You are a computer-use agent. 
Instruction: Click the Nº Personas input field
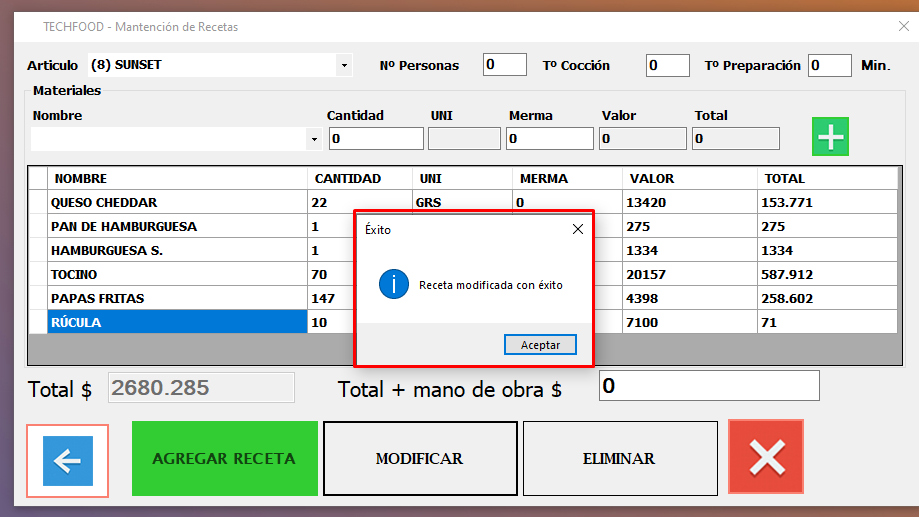point(504,65)
